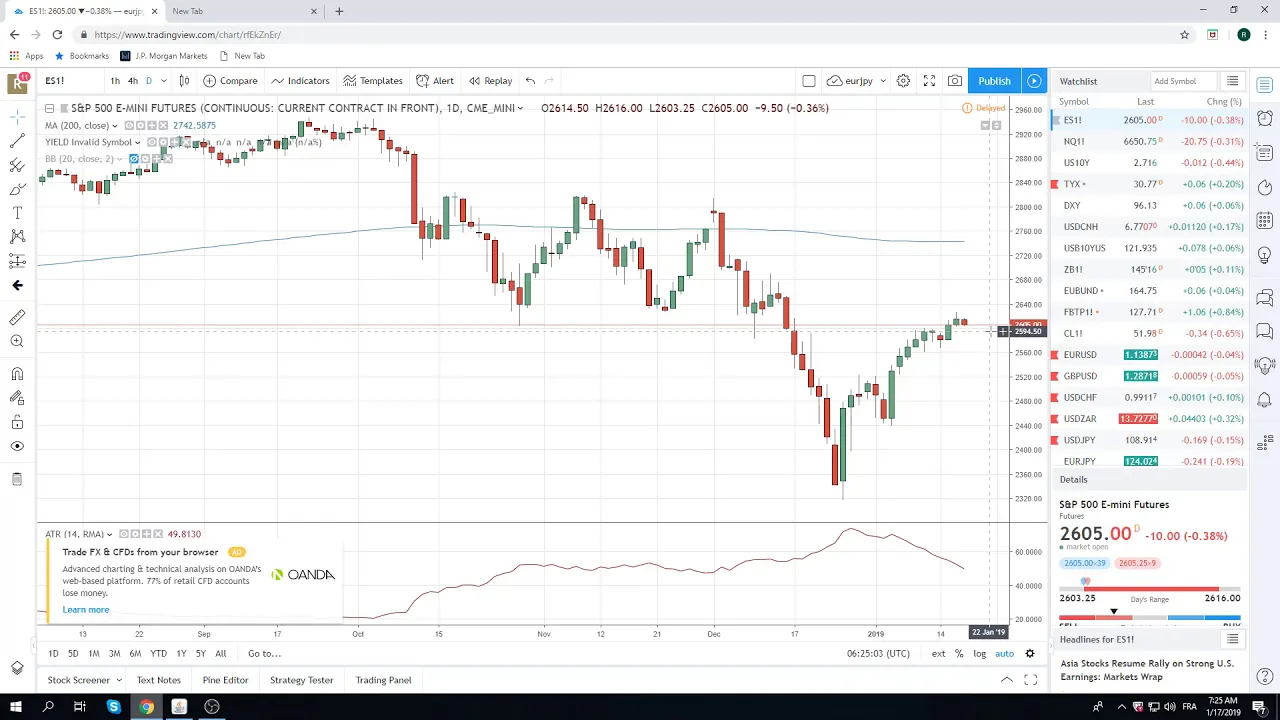Click Compare to add symbol
The width and height of the screenshot is (1280, 720).
[230, 81]
